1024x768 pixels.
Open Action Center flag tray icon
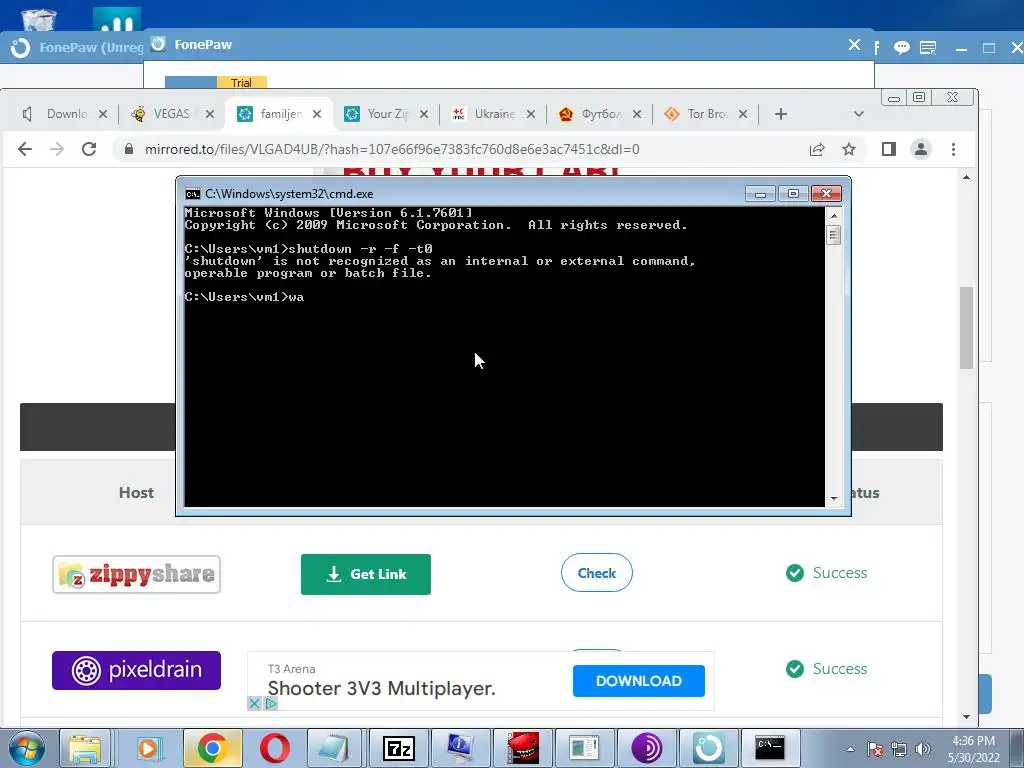[875, 749]
